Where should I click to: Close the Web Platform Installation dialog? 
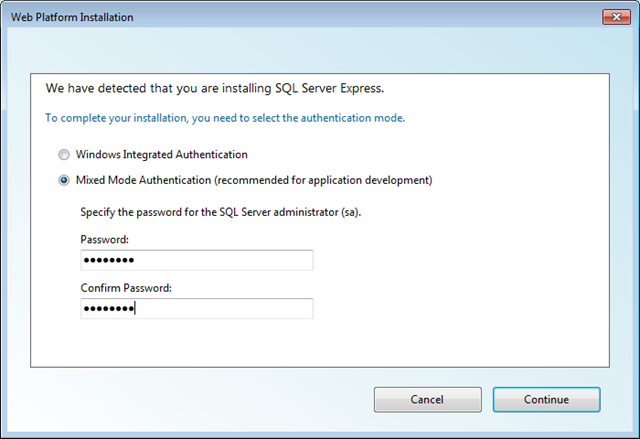point(616,17)
